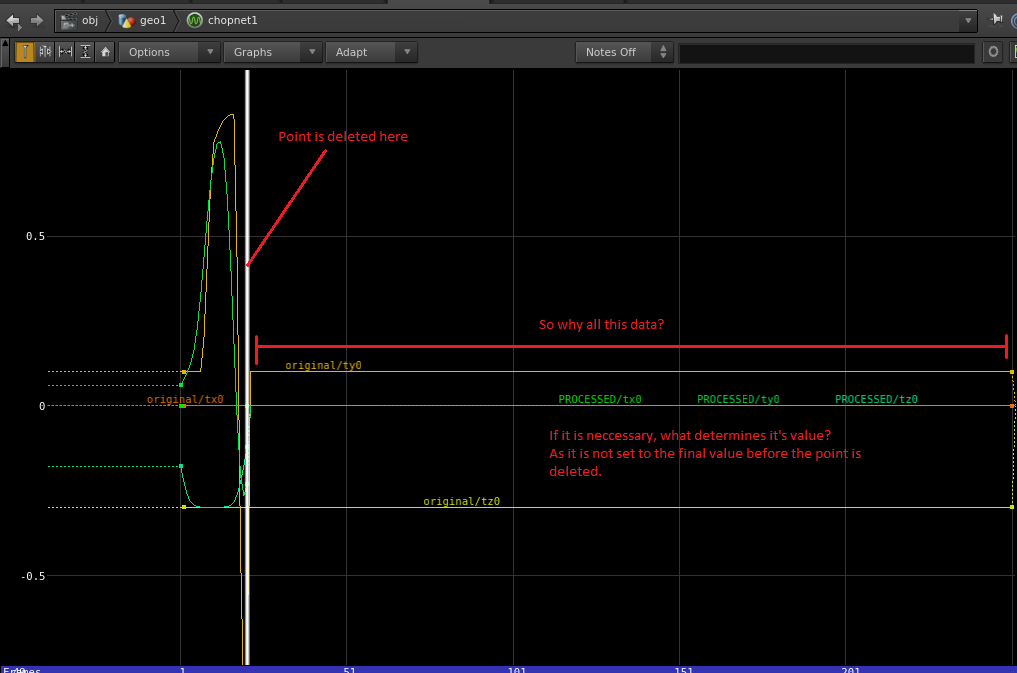The width and height of the screenshot is (1017, 673).
Task: Select the original/tz0 channel label
Action: coord(462,501)
